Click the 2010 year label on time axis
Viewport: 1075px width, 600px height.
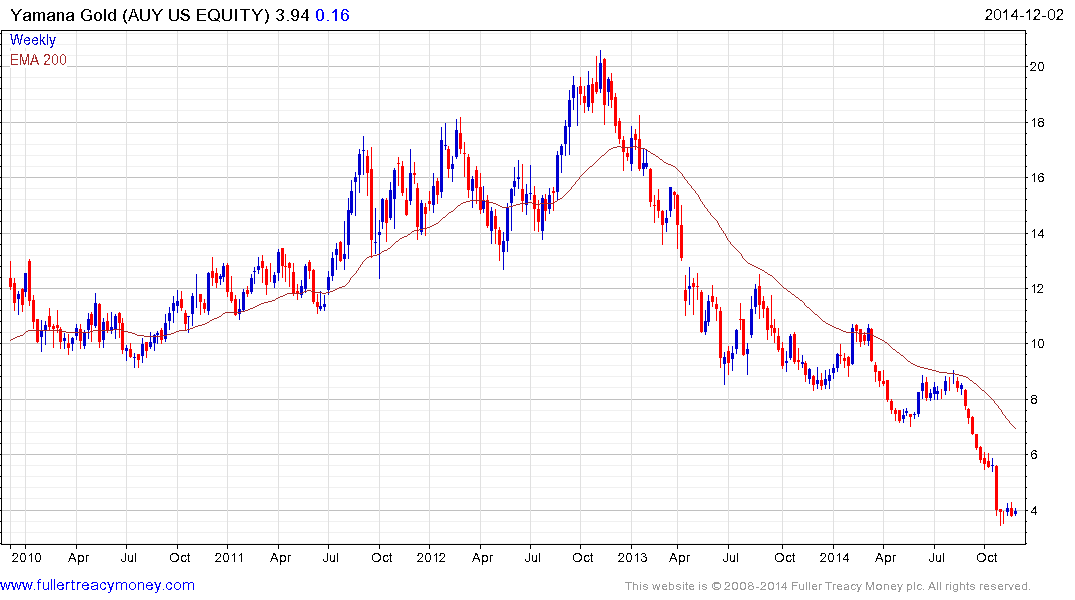[x=26, y=557]
